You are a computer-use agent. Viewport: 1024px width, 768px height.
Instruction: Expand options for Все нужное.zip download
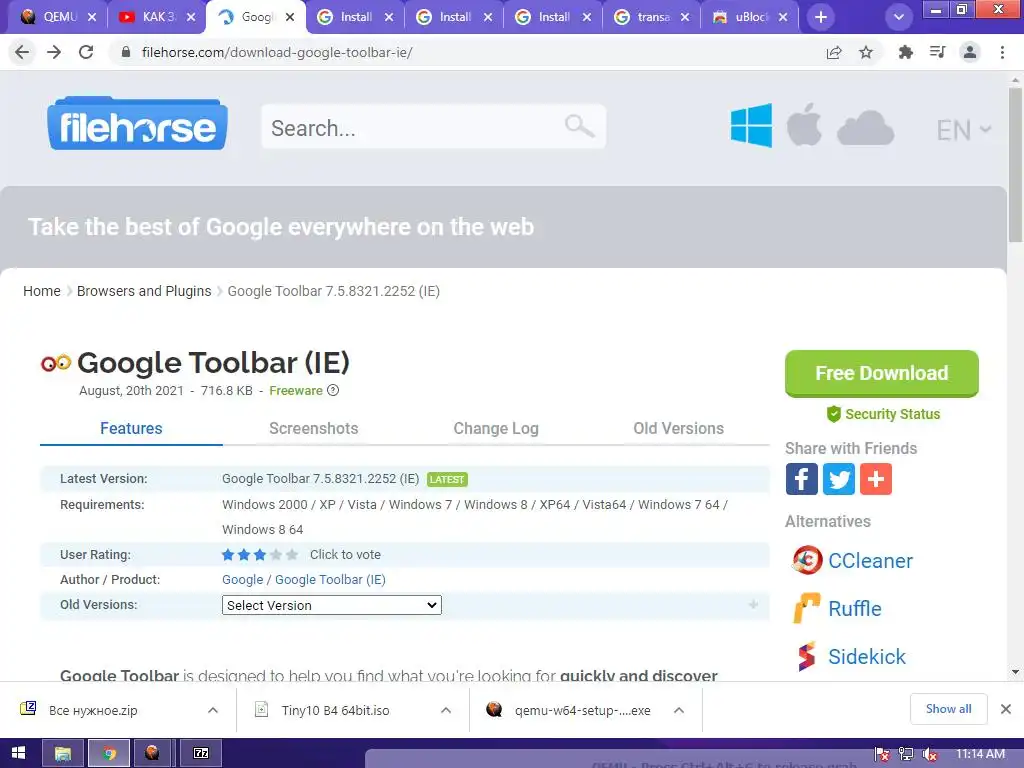click(213, 710)
